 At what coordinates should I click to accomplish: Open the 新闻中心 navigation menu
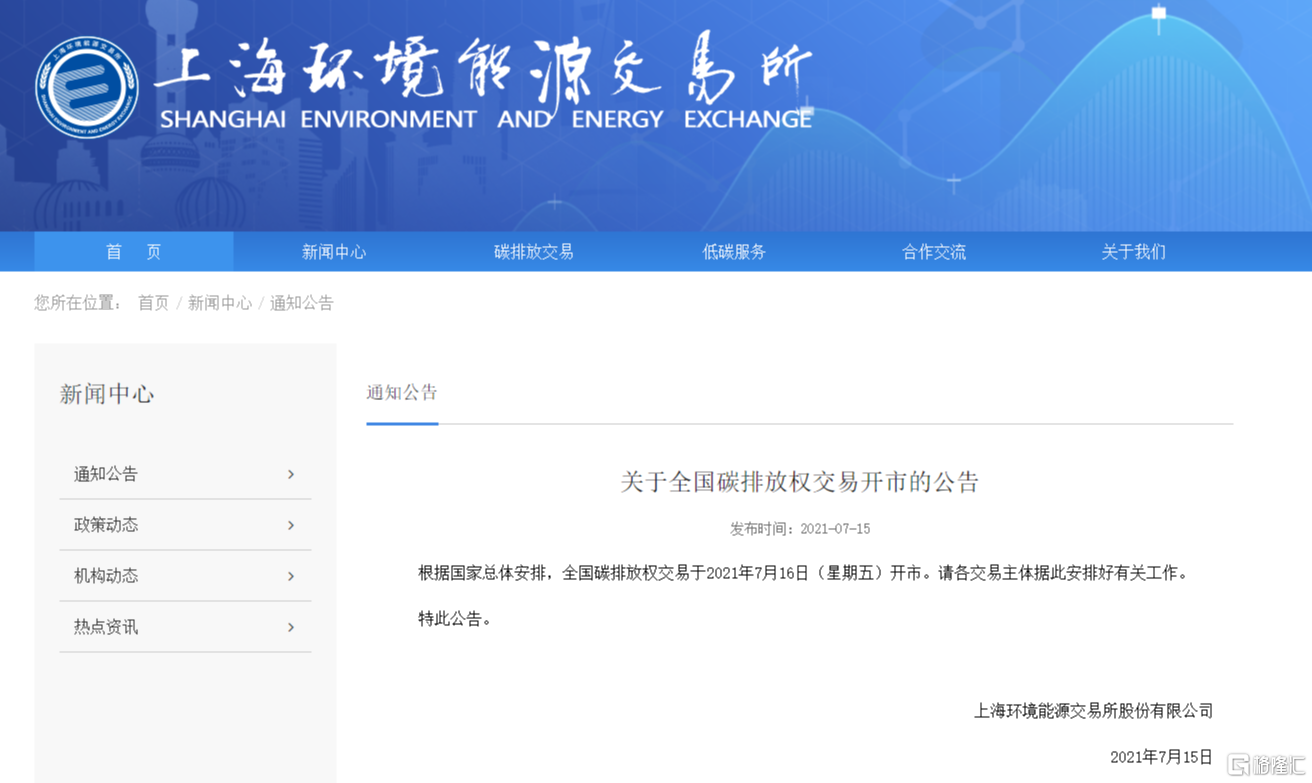point(334,252)
